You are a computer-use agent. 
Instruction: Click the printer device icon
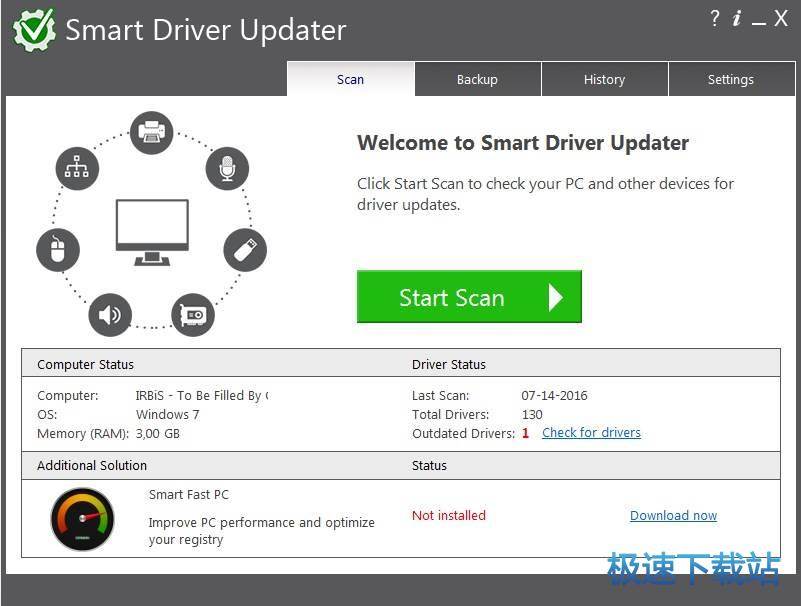pos(151,133)
